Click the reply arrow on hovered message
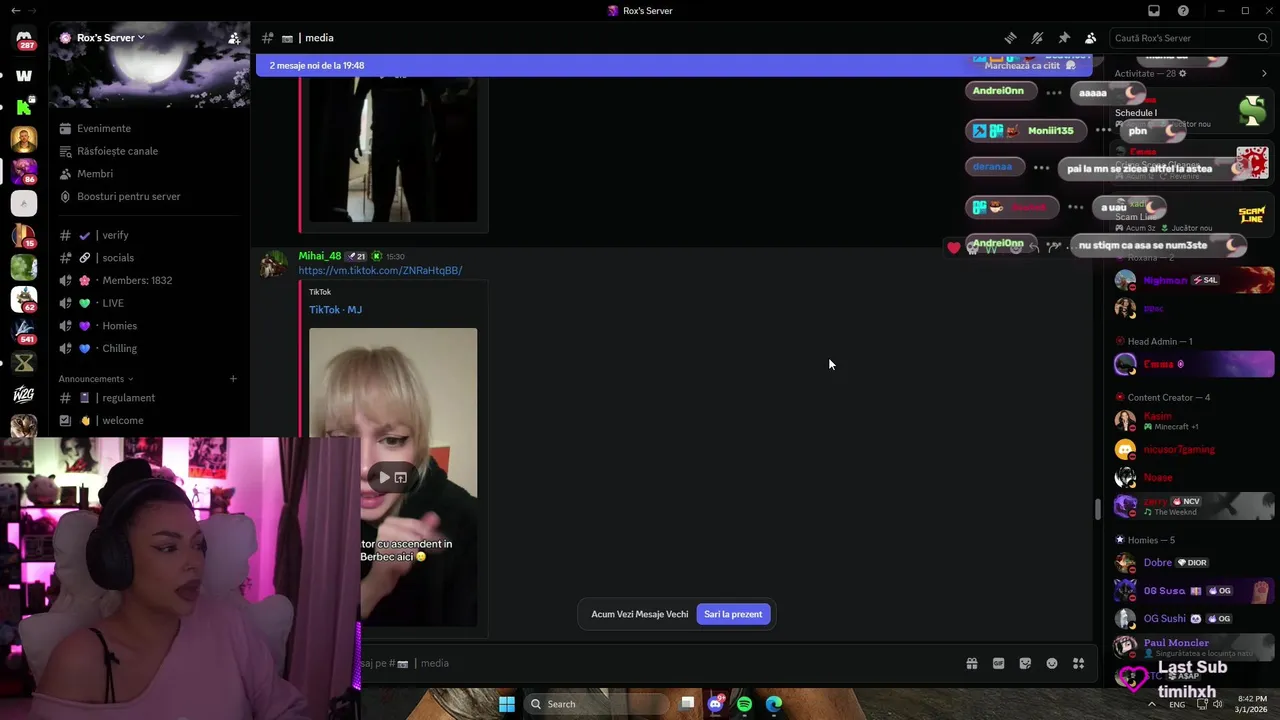Viewport: 1280px width, 720px height. click(x=1034, y=247)
